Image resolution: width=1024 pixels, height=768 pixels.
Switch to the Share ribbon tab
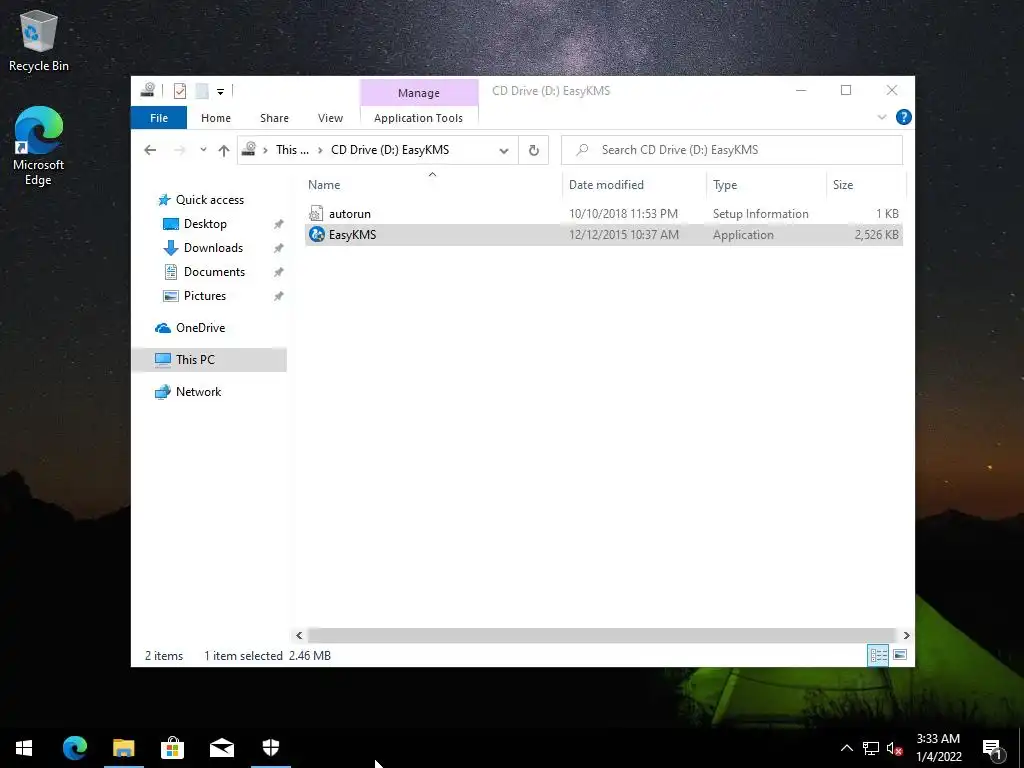(274, 118)
